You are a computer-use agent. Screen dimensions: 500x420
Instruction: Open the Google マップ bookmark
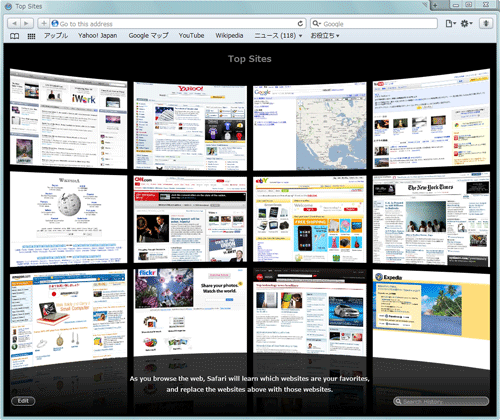click(148, 35)
